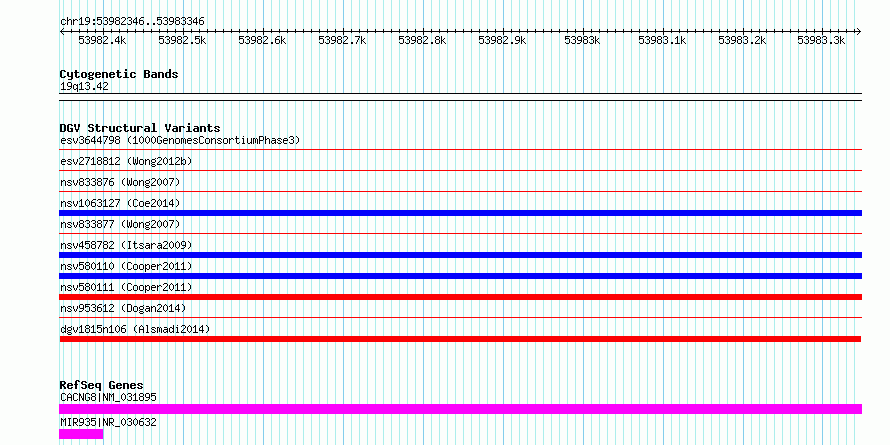
Task: Click the short magenta MIR935 gene bar
Action: pos(81,434)
